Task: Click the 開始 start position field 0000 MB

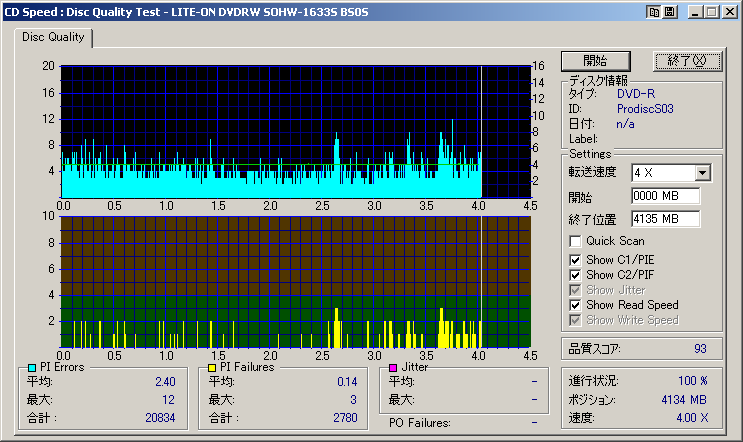Action: tap(665, 196)
